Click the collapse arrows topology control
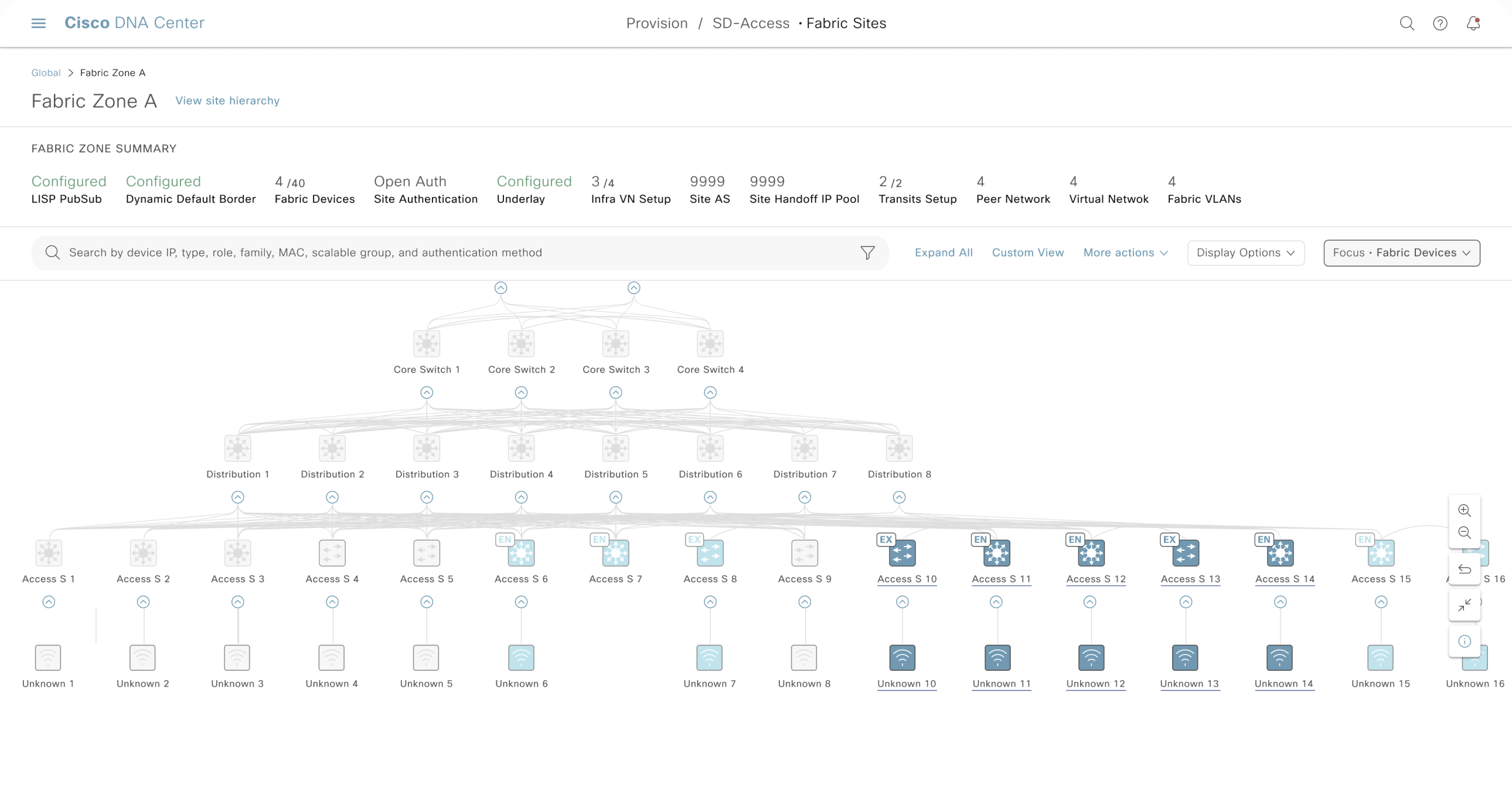Image resolution: width=1512 pixels, height=785 pixels. pos(1465,605)
